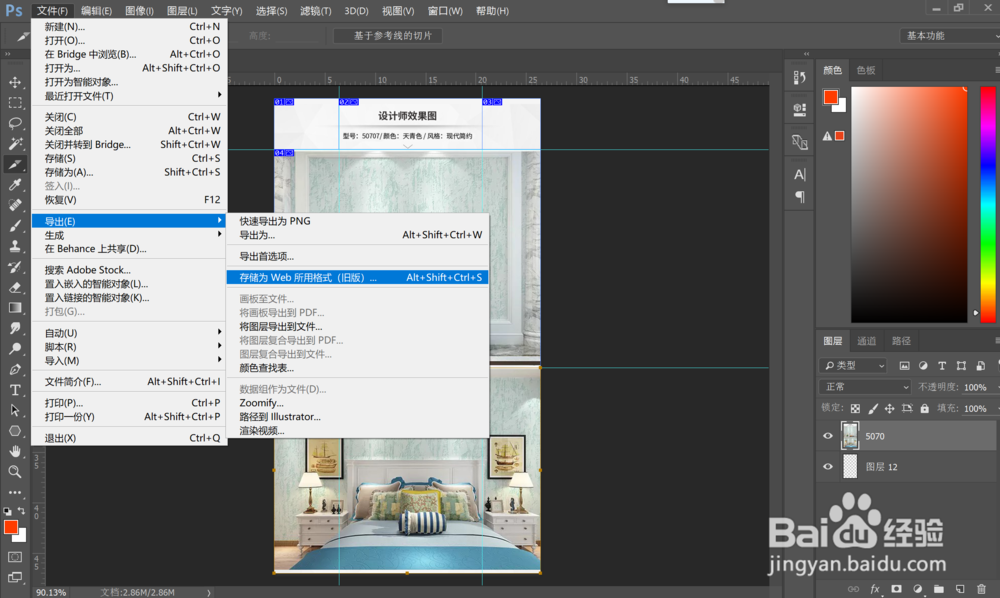Select the Pen tool
This screenshot has height=598, width=1000.
click(x=15, y=369)
